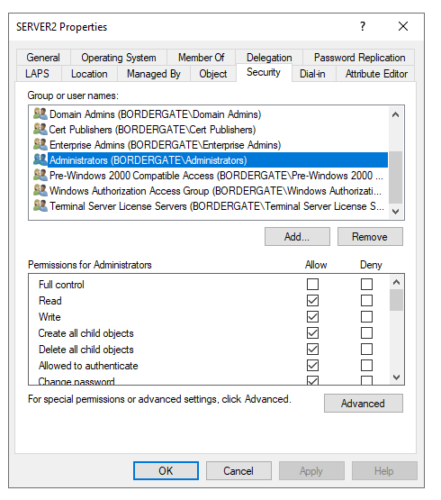Click the Cancel button
Viewport: 441px width, 500px height.
[x=238, y=471]
